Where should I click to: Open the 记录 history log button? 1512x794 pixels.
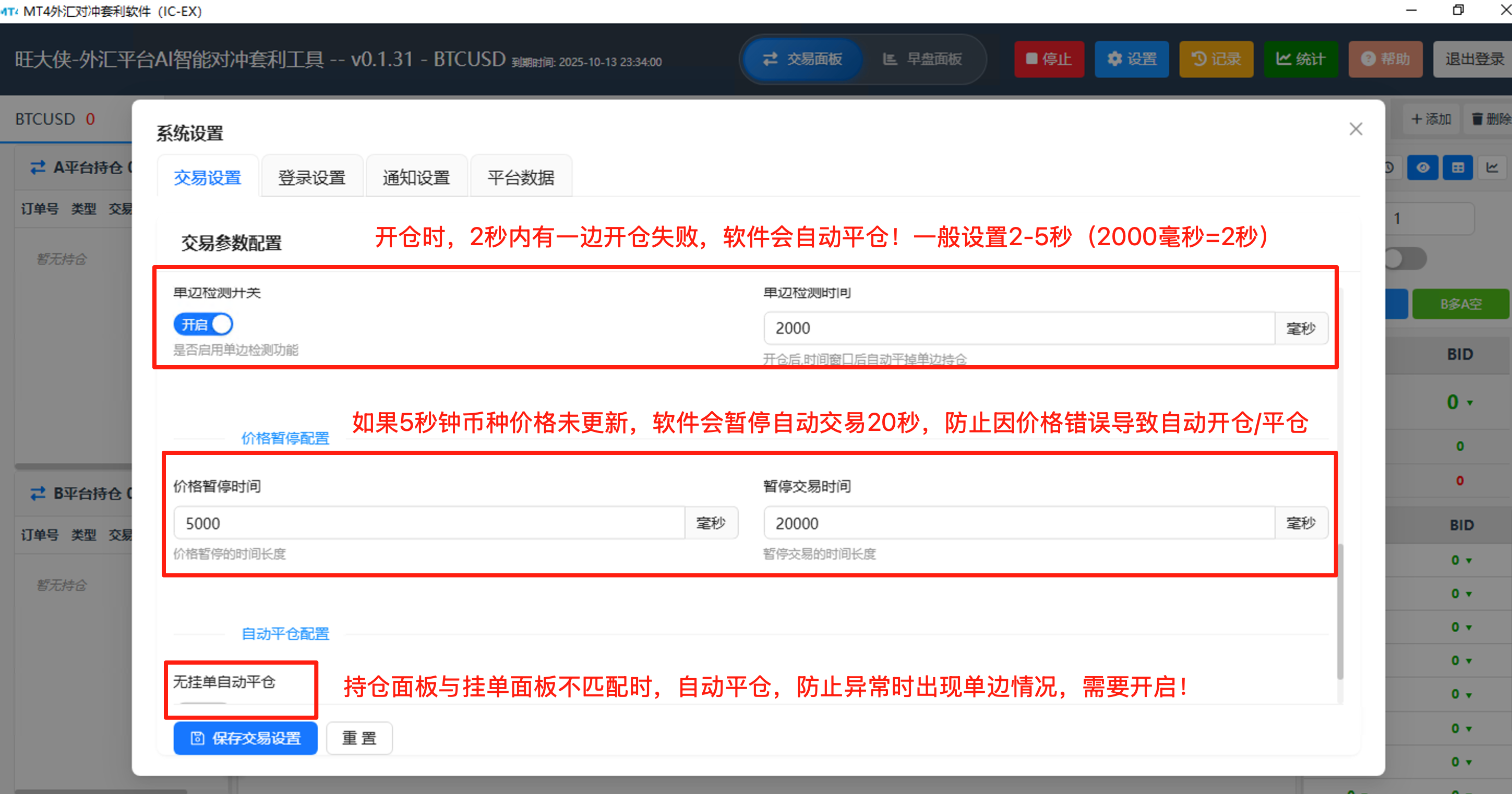coord(1216,59)
